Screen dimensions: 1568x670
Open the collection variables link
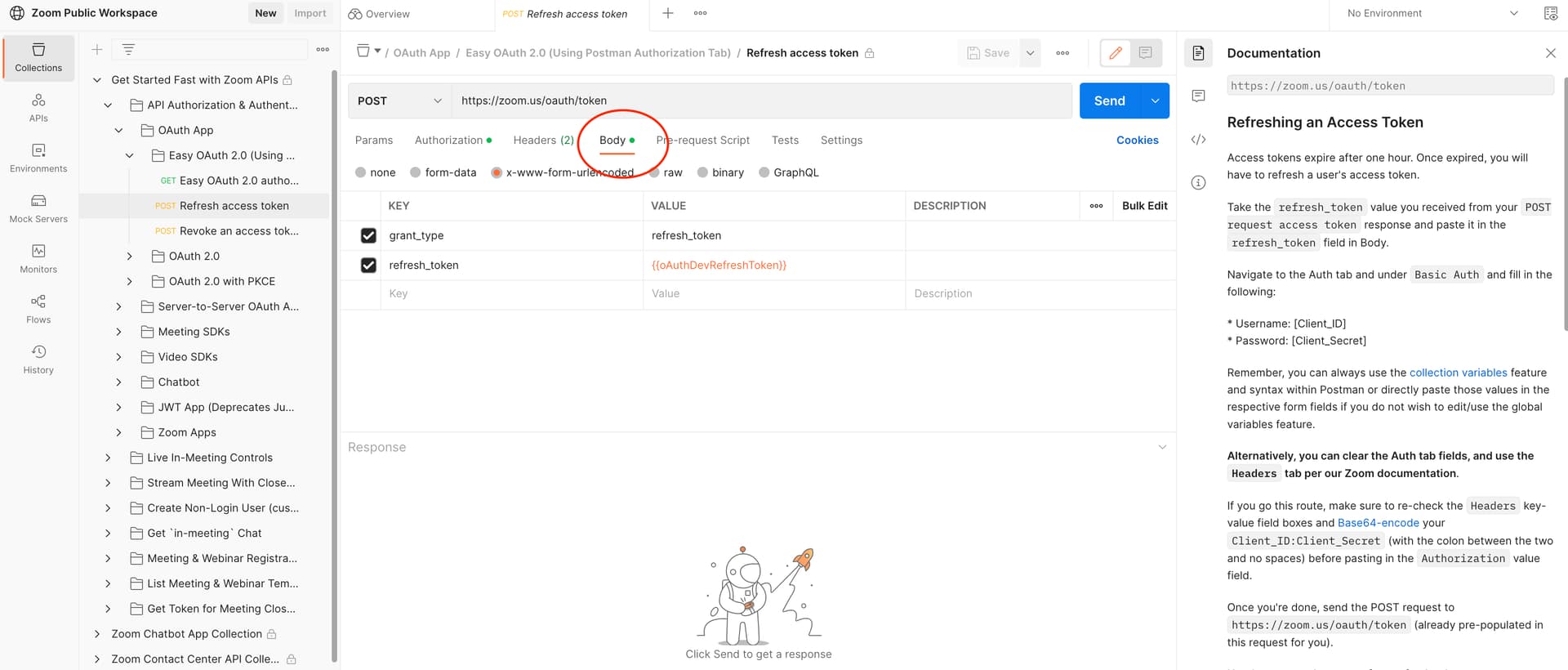1459,373
